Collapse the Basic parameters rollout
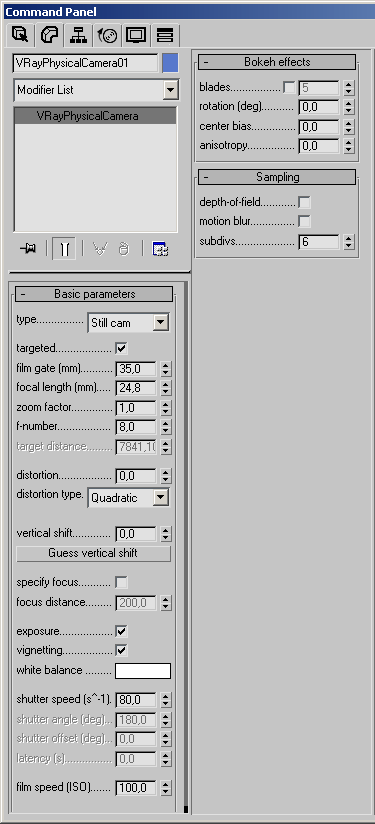The height and width of the screenshot is (824, 375). 94,294
